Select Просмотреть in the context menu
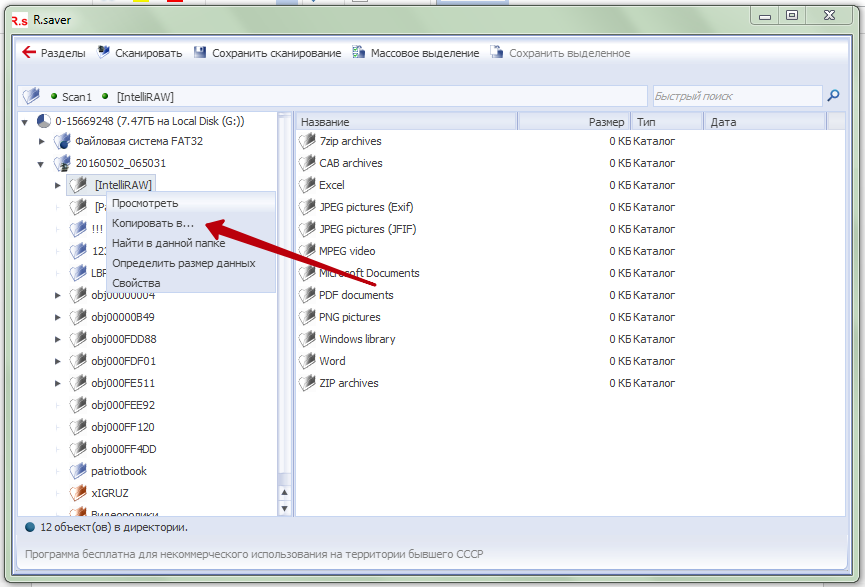The image size is (865, 587). tap(145, 203)
